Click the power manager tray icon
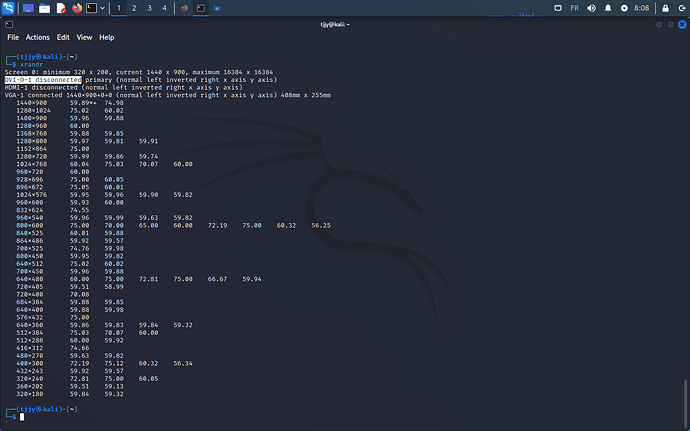This screenshot has height=431, width=690. pos(624,8)
